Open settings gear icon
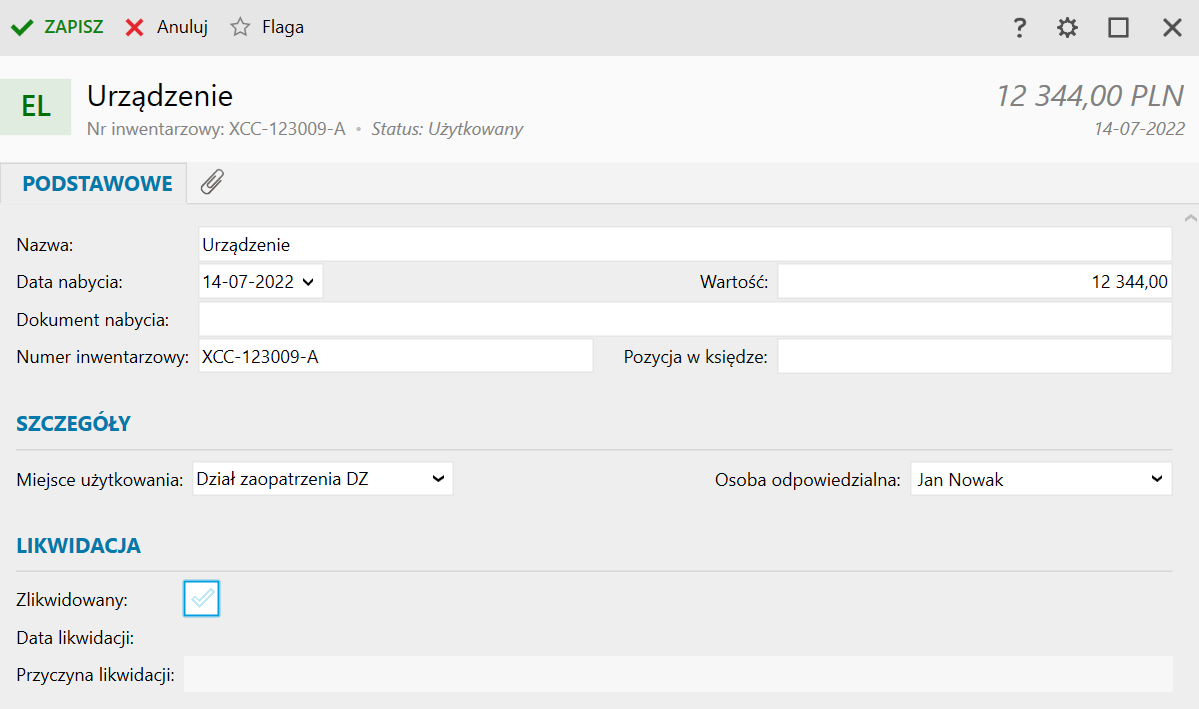Image resolution: width=1199 pixels, height=709 pixels. tap(1068, 28)
